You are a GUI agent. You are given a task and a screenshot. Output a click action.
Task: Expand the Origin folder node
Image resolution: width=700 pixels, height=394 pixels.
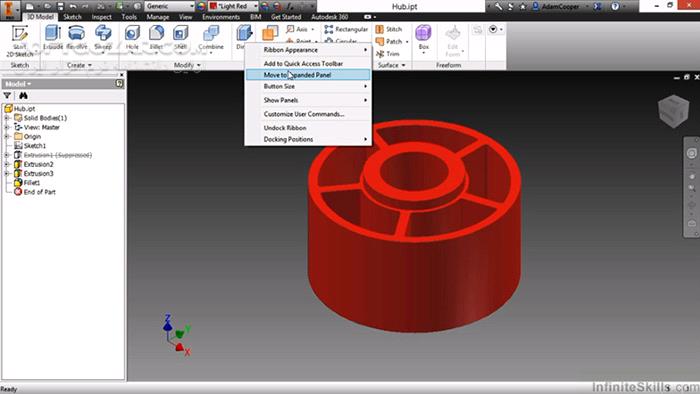tap(7, 136)
